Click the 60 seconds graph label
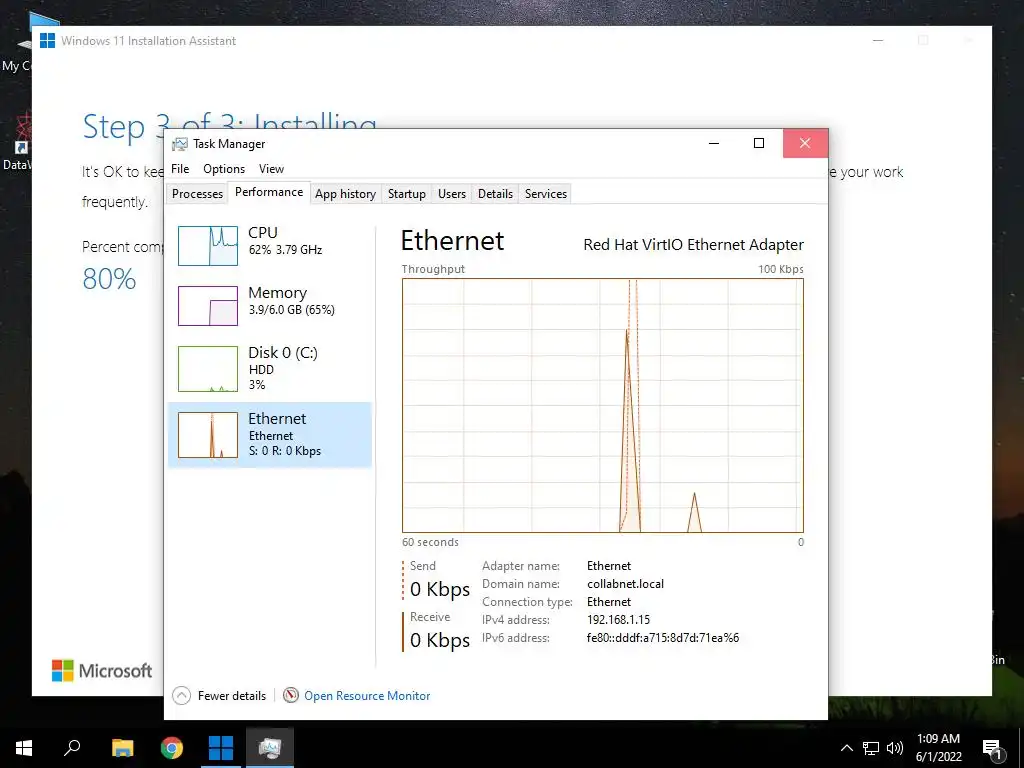The image size is (1024, 768). coord(430,542)
